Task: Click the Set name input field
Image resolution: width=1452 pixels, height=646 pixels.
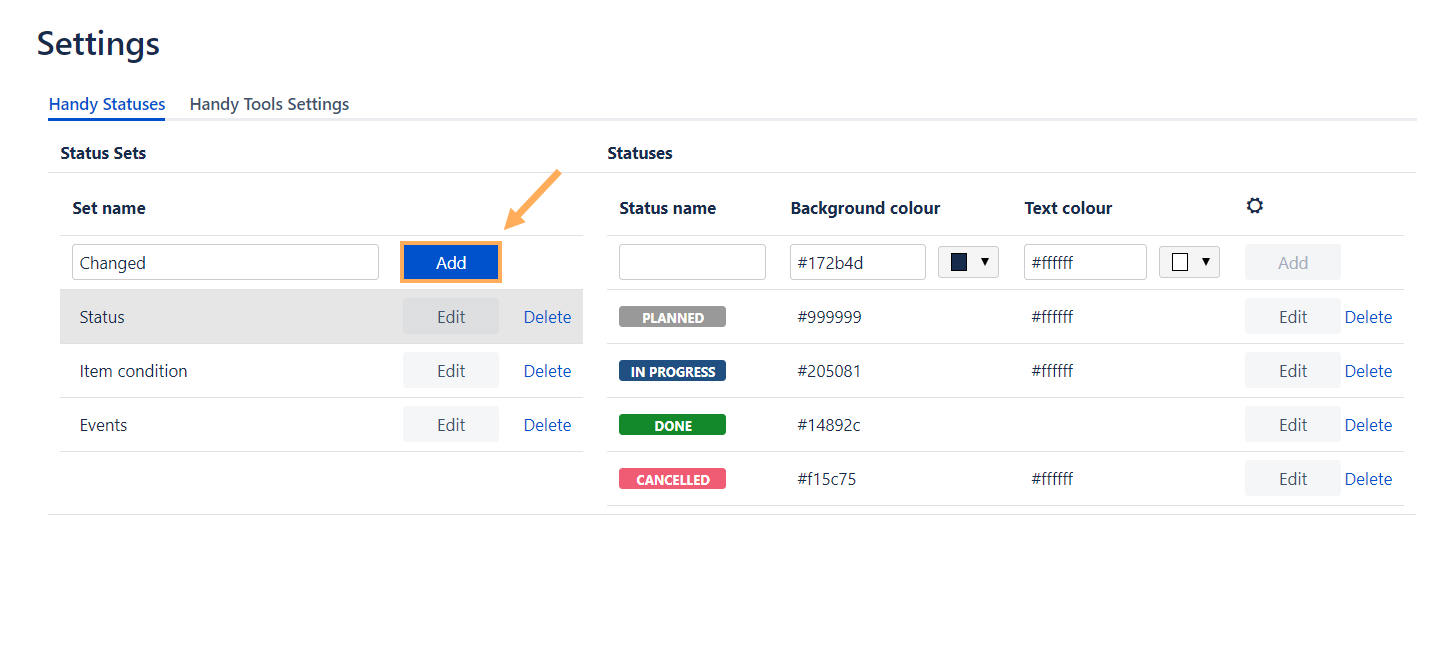Action: point(225,263)
